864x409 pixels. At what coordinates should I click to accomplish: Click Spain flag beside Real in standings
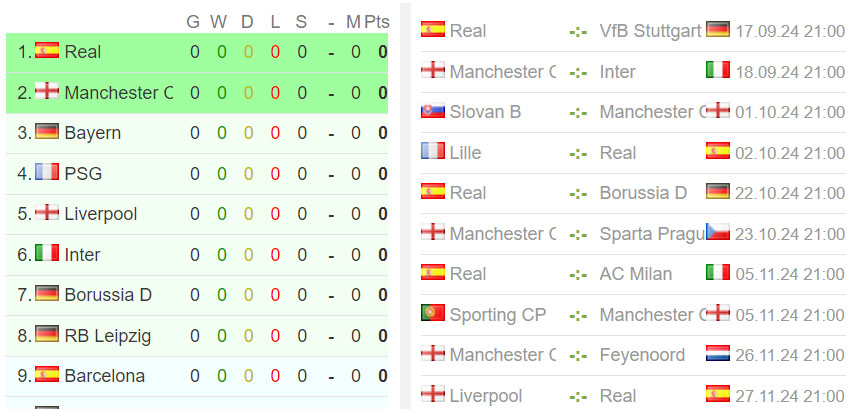tap(47, 50)
